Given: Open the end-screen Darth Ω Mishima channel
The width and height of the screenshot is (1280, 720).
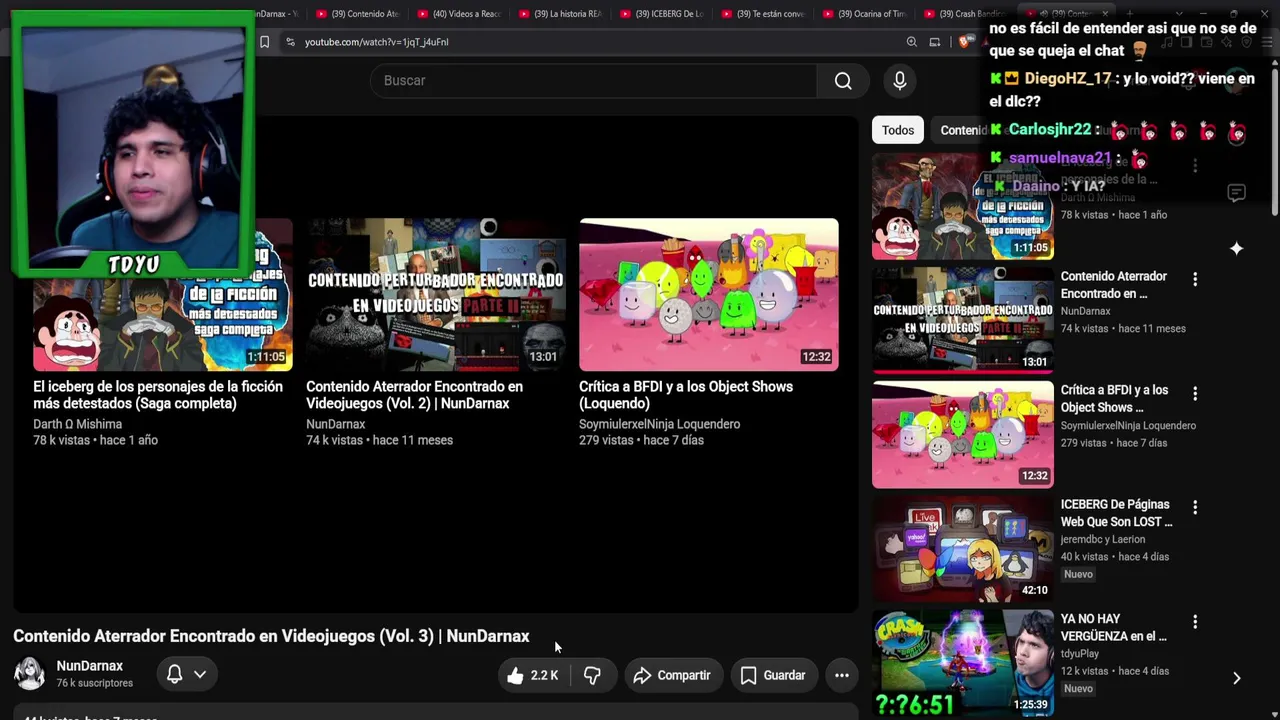Looking at the screenshot, I should coord(77,424).
